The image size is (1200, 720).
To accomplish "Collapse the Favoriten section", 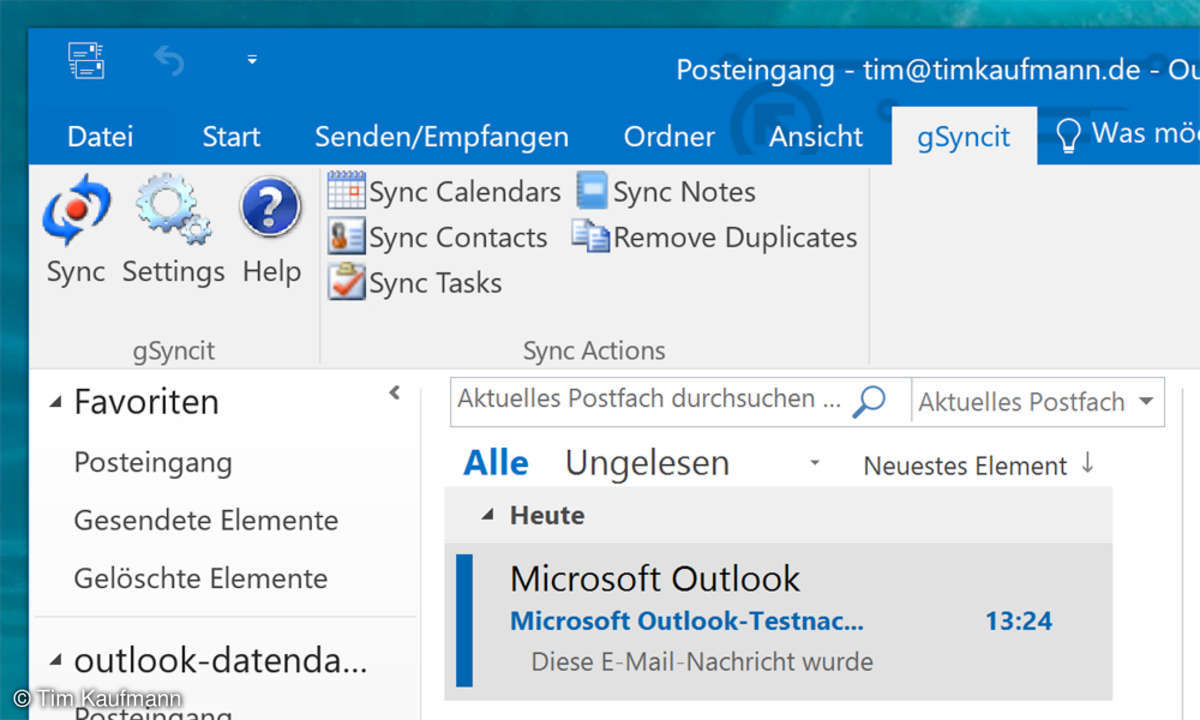I will pos(56,403).
